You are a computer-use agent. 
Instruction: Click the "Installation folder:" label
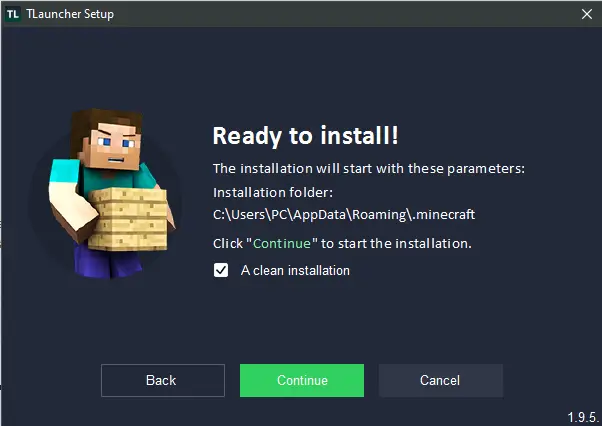273,192
